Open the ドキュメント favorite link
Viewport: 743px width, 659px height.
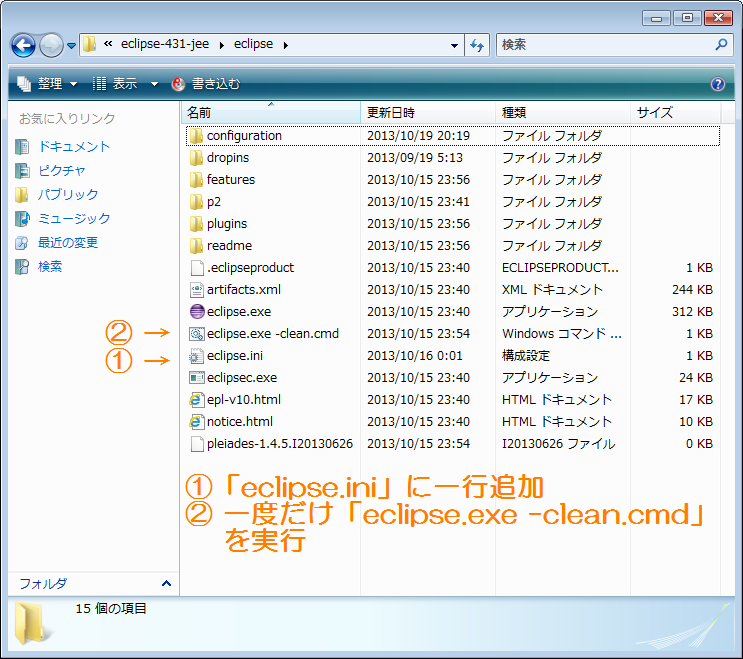[74, 146]
